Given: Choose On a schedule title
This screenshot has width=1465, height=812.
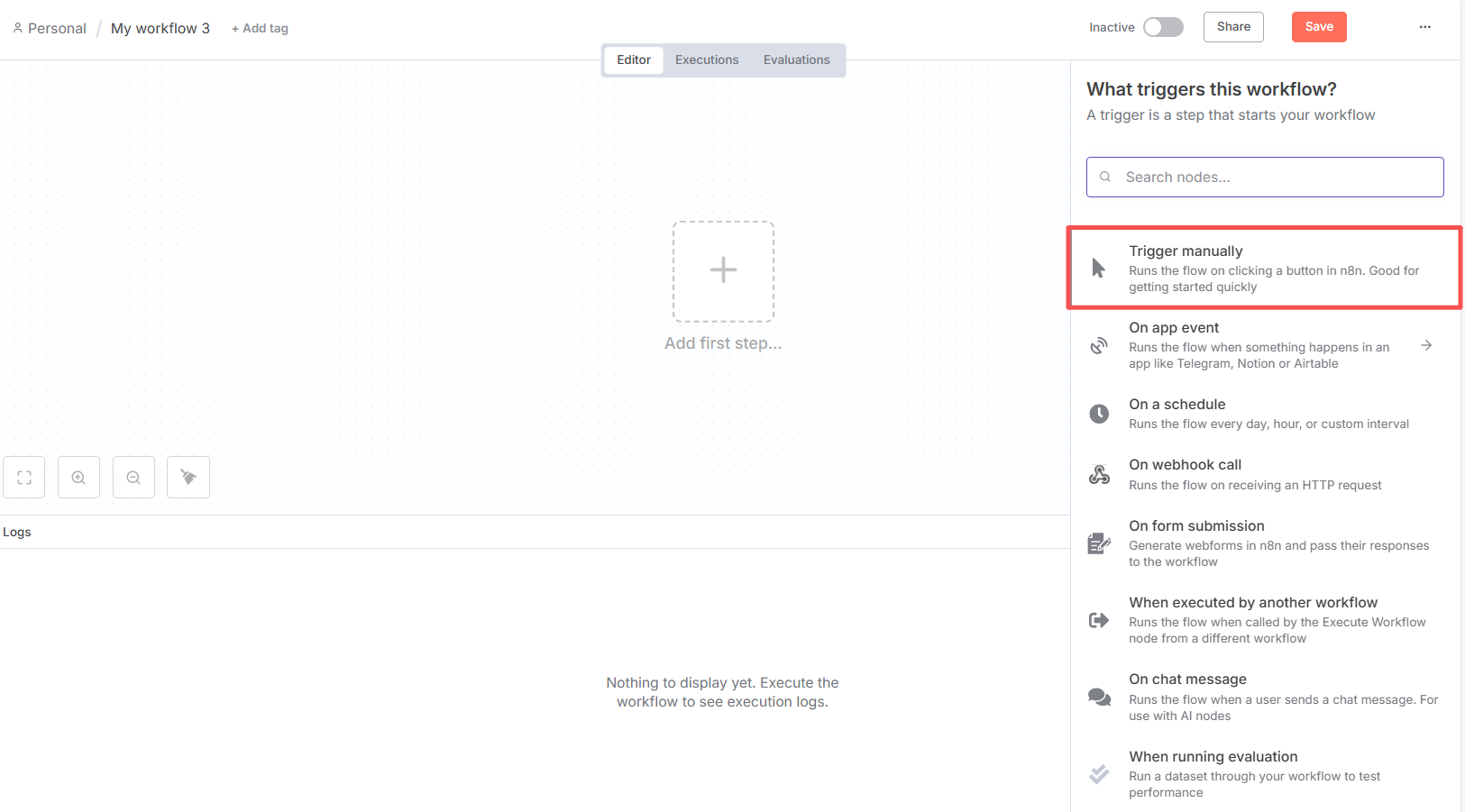Looking at the screenshot, I should (x=1177, y=404).
